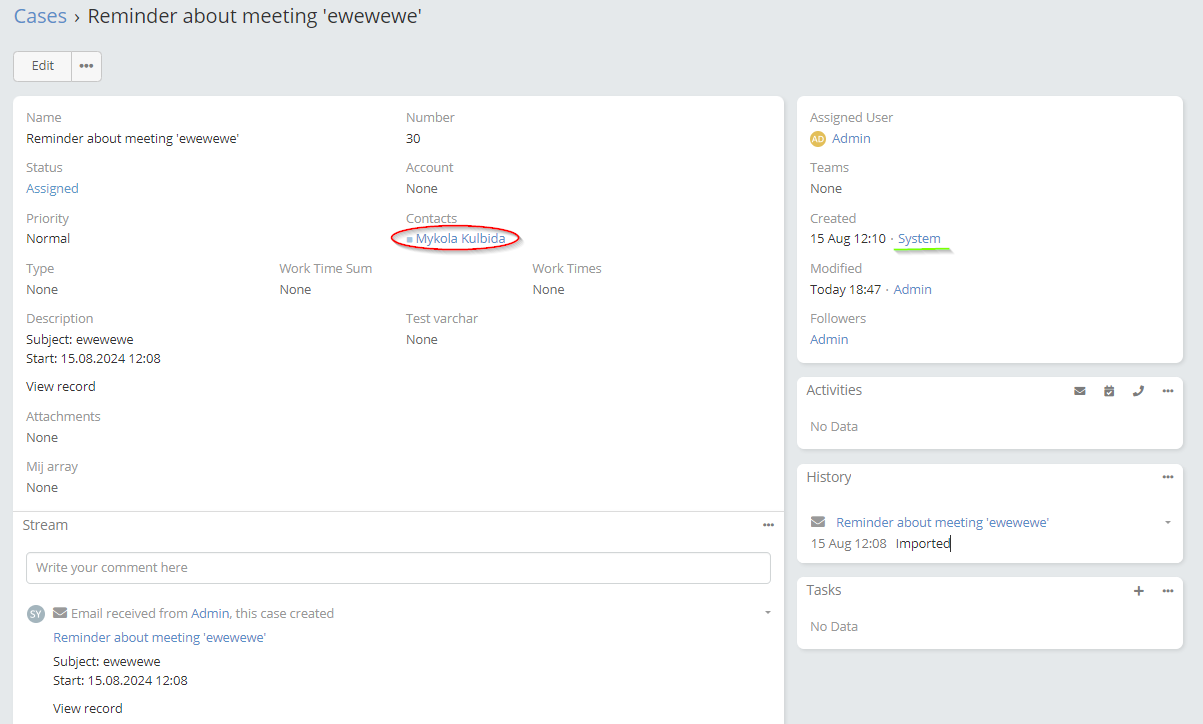Click the schedule meeting calendar icon in Activities
The height and width of the screenshot is (724, 1203).
1109,391
